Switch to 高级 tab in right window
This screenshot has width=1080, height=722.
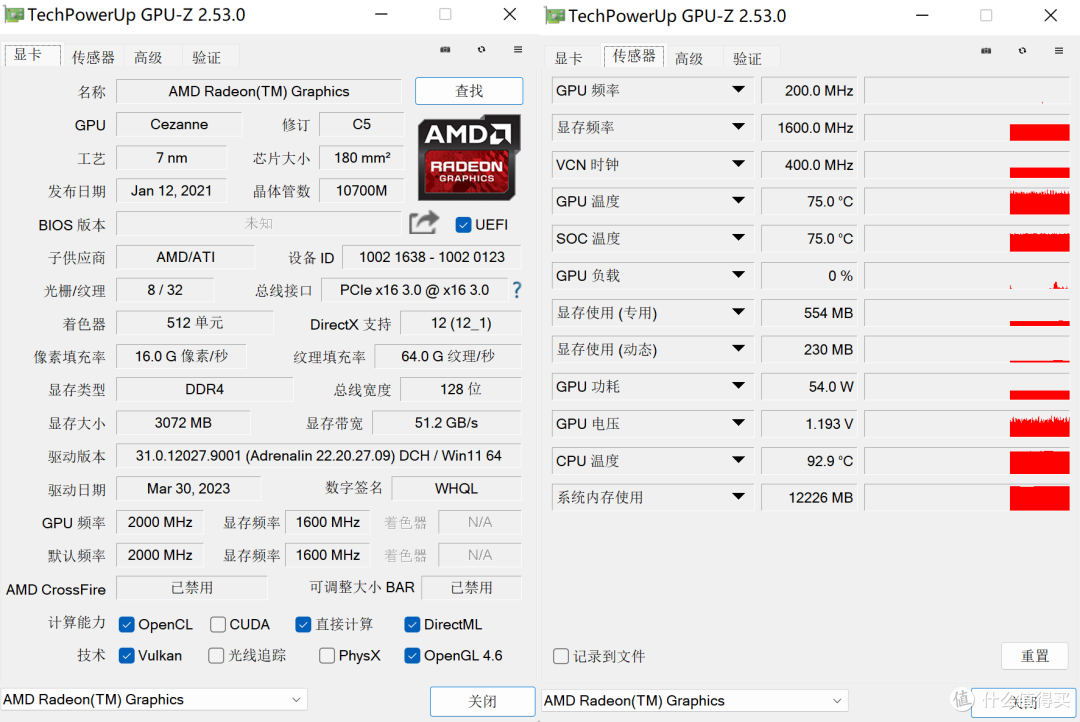689,59
